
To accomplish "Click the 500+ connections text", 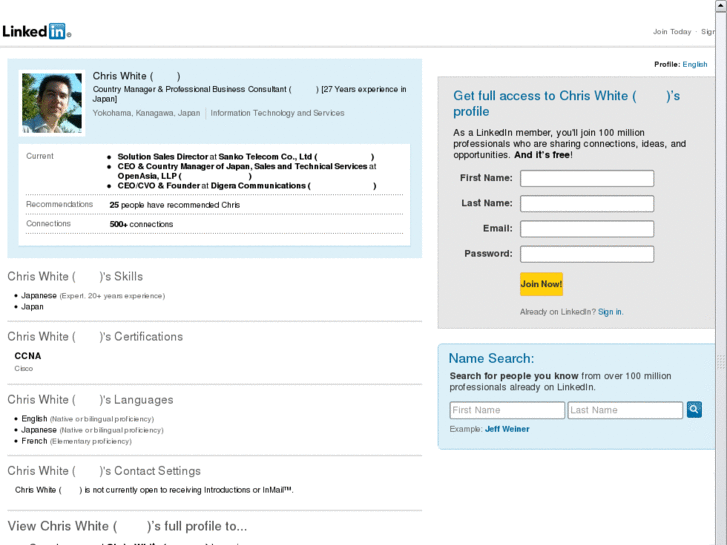I will point(141,224).
